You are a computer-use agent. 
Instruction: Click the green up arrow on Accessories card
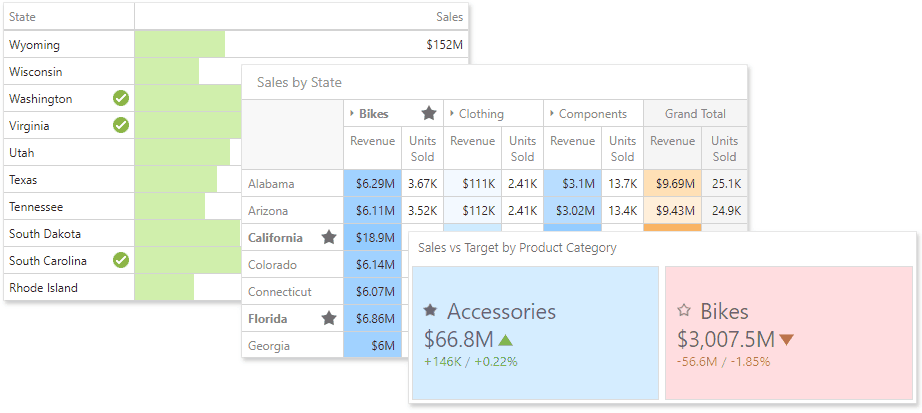(505, 340)
